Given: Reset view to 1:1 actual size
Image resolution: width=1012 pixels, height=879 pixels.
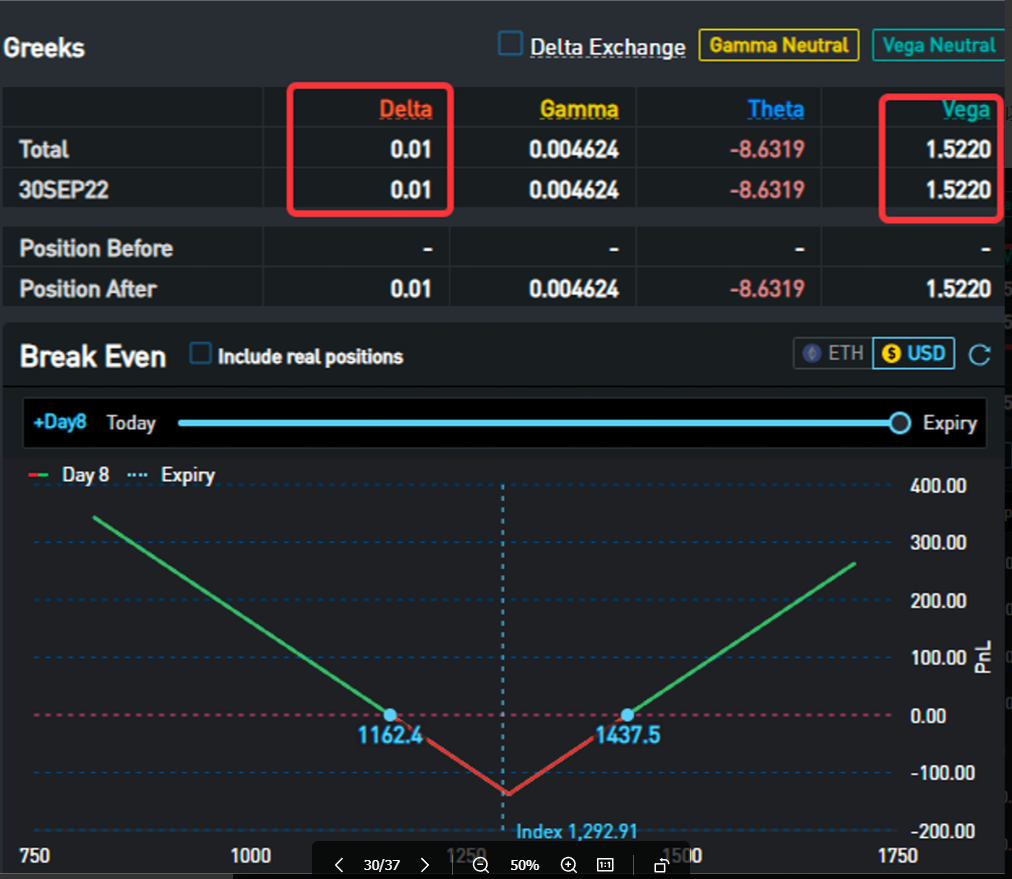Looking at the screenshot, I should [605, 865].
